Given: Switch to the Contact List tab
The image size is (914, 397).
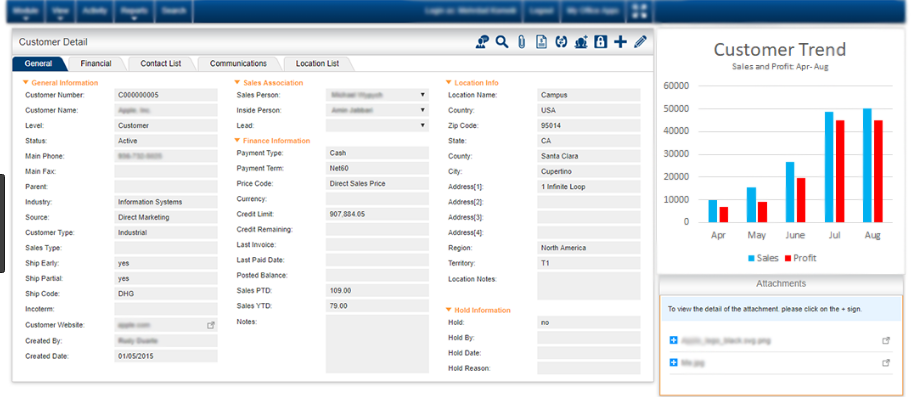Looking at the screenshot, I should tap(161, 64).
